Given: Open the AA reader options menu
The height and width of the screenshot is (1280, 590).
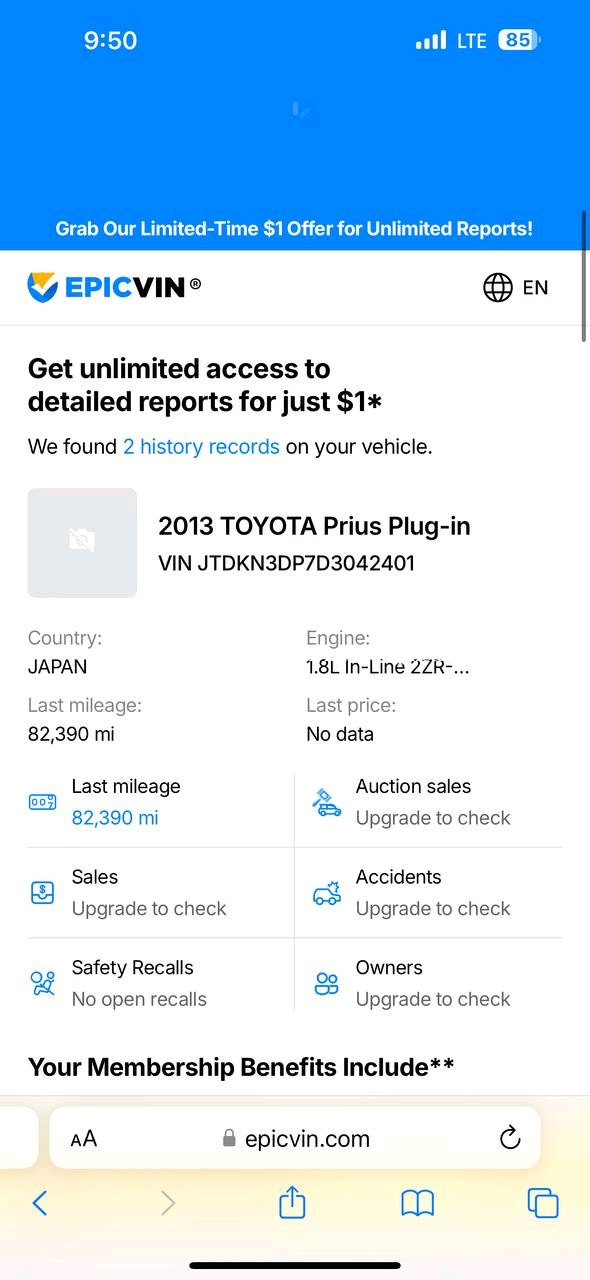Looking at the screenshot, I should point(84,1138).
